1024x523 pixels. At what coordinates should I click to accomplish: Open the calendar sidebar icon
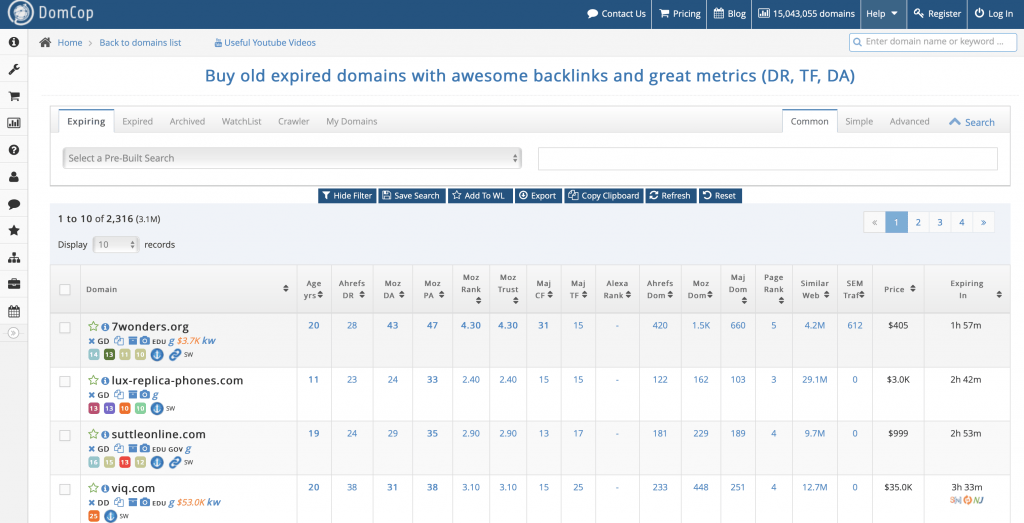point(14,311)
